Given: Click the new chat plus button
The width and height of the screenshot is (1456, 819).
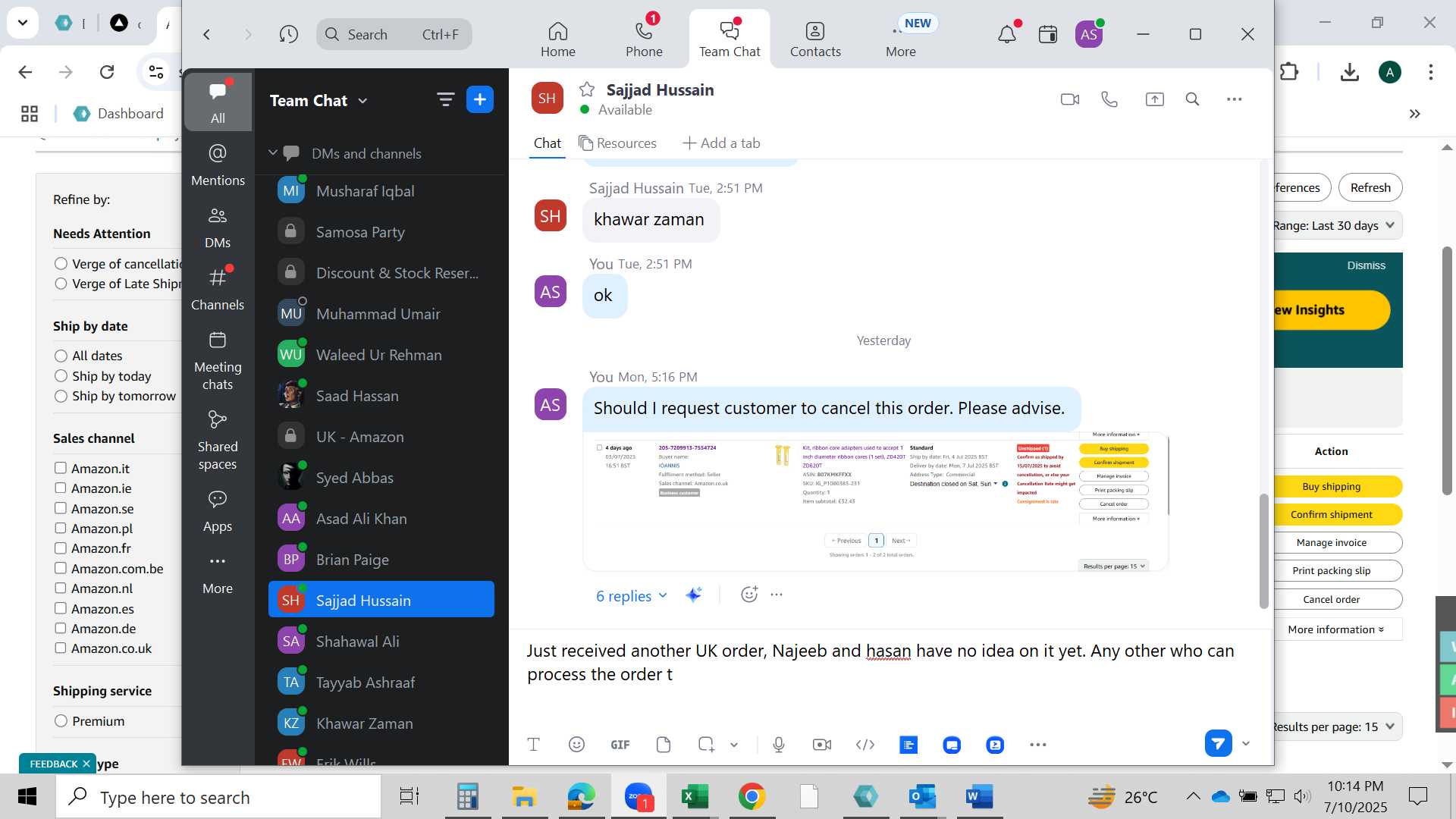Looking at the screenshot, I should 480,99.
